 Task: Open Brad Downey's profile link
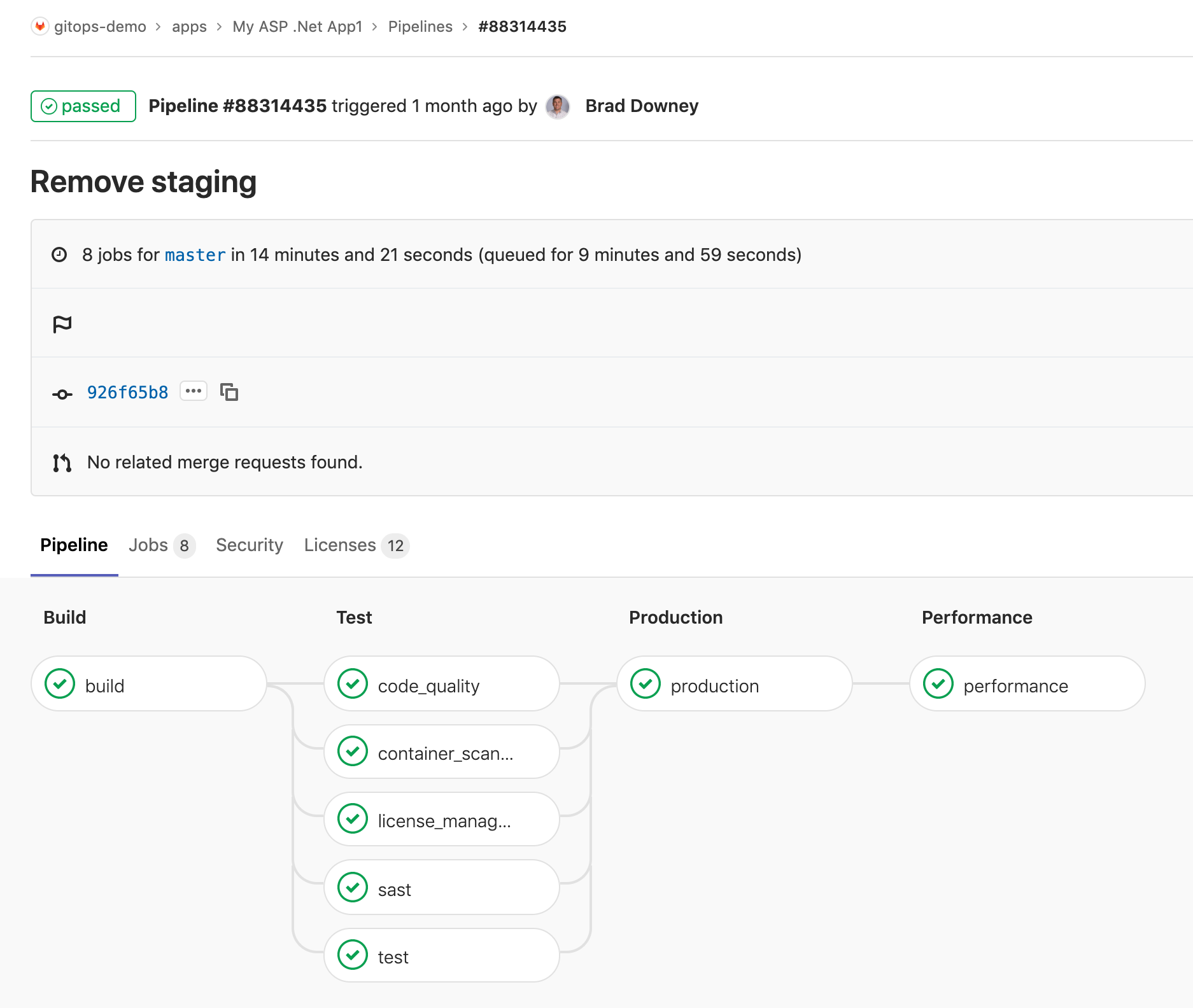(x=642, y=106)
